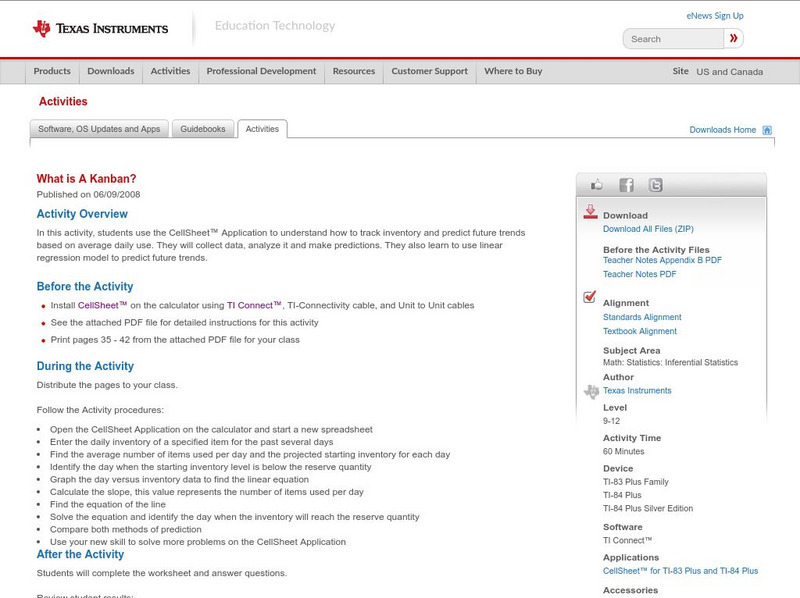Click the Texas Instruments logo

100,29
